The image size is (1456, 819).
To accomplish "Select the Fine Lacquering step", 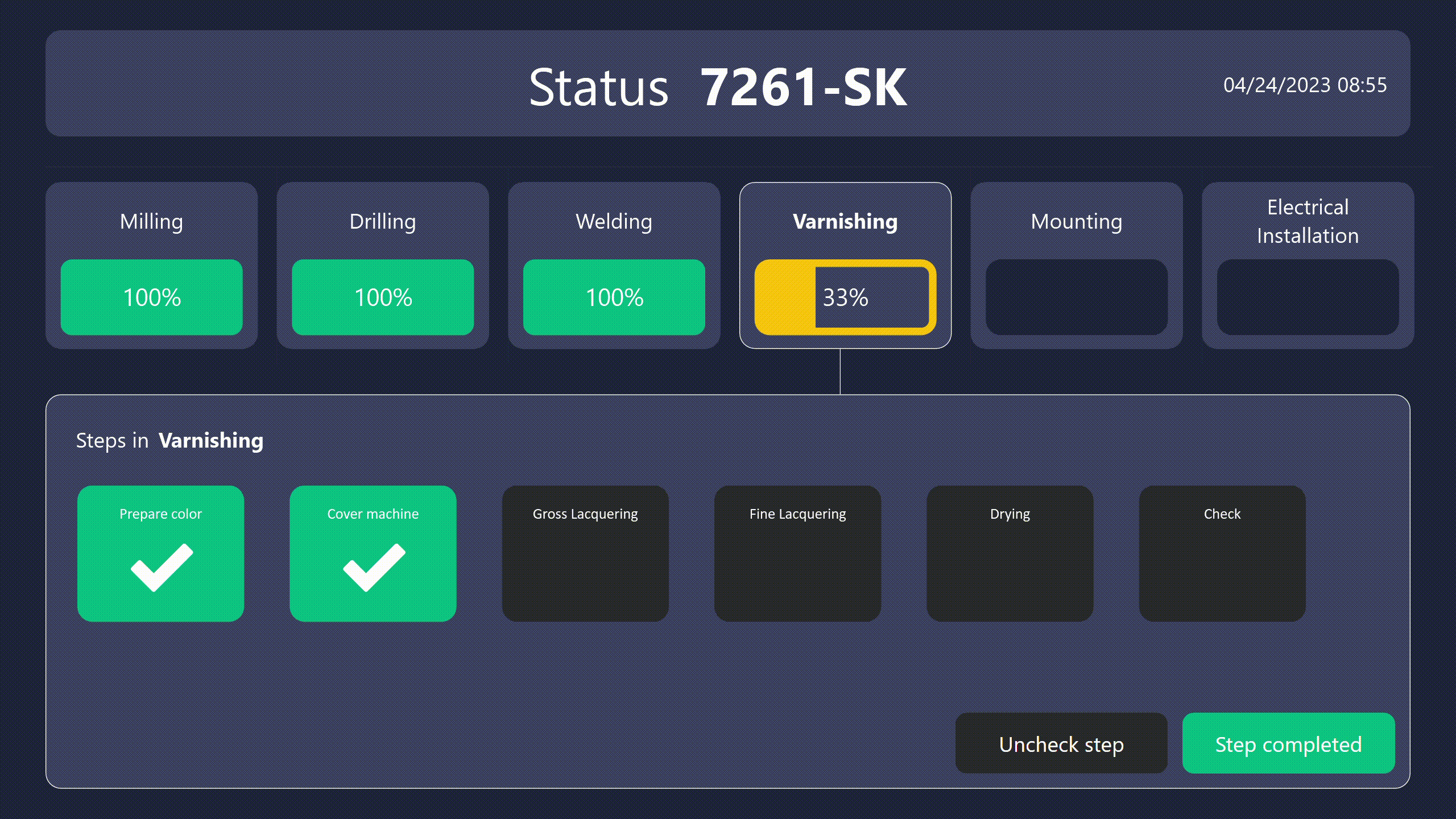I will tap(797, 553).
